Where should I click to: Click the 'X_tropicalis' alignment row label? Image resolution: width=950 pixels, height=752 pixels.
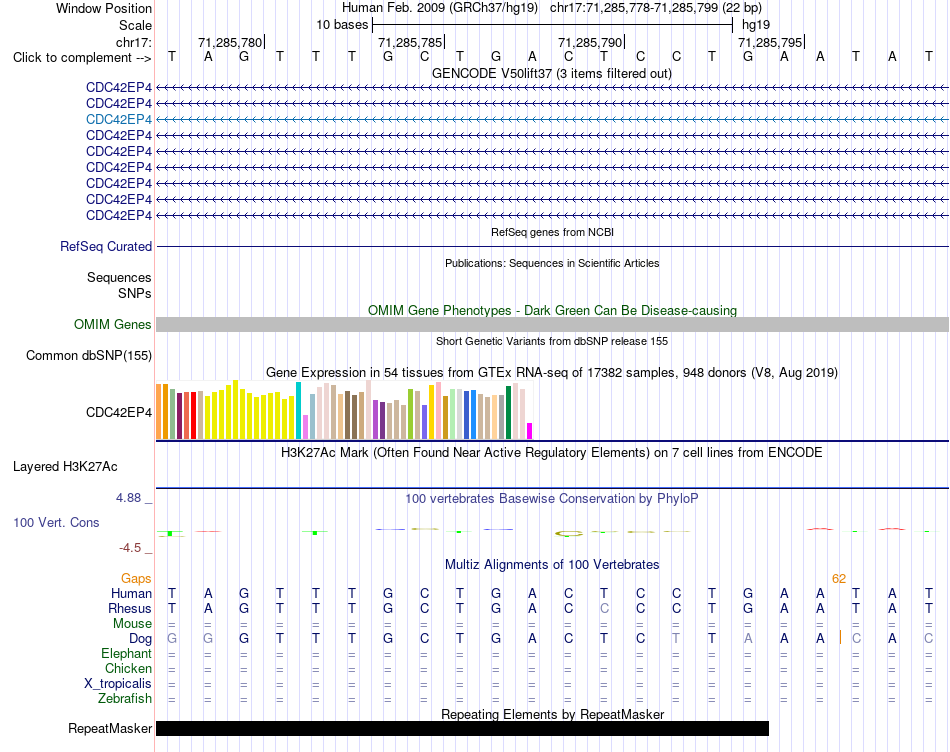click(x=118, y=684)
